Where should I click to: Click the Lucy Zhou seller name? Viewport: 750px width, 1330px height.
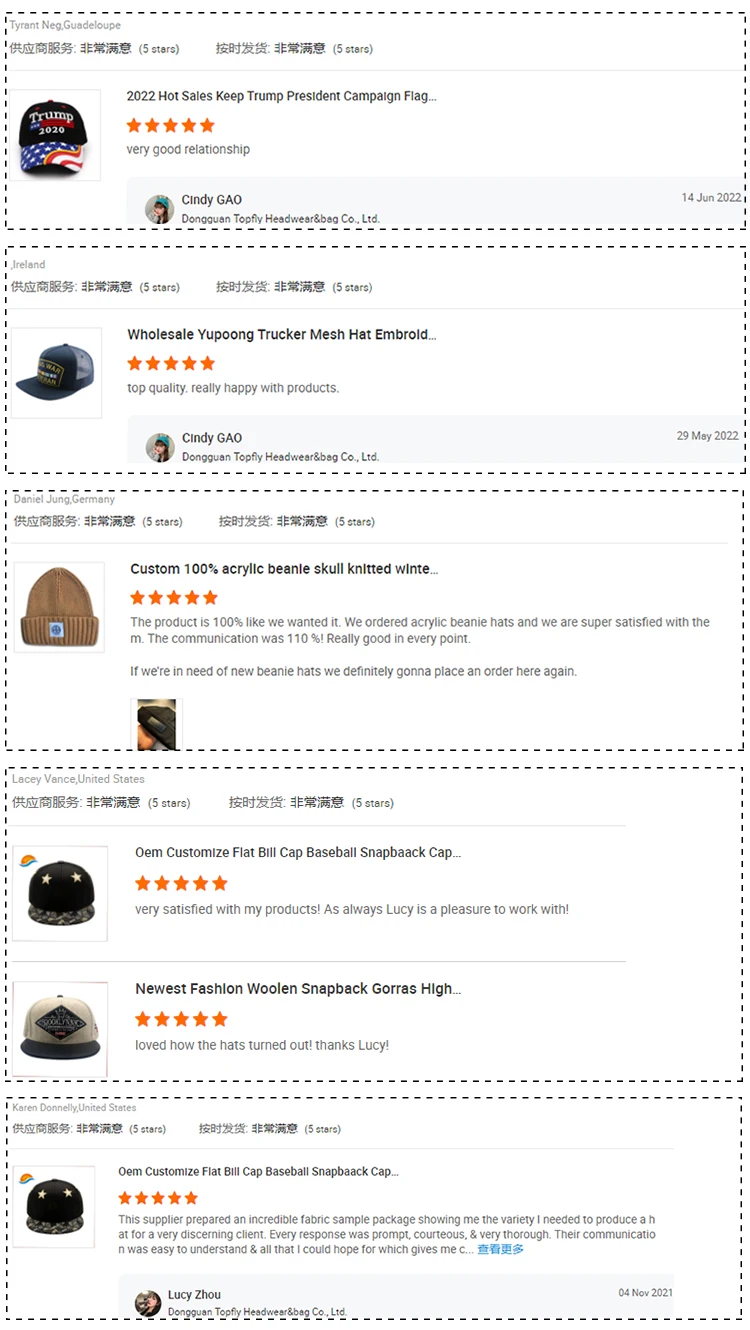tap(194, 1294)
